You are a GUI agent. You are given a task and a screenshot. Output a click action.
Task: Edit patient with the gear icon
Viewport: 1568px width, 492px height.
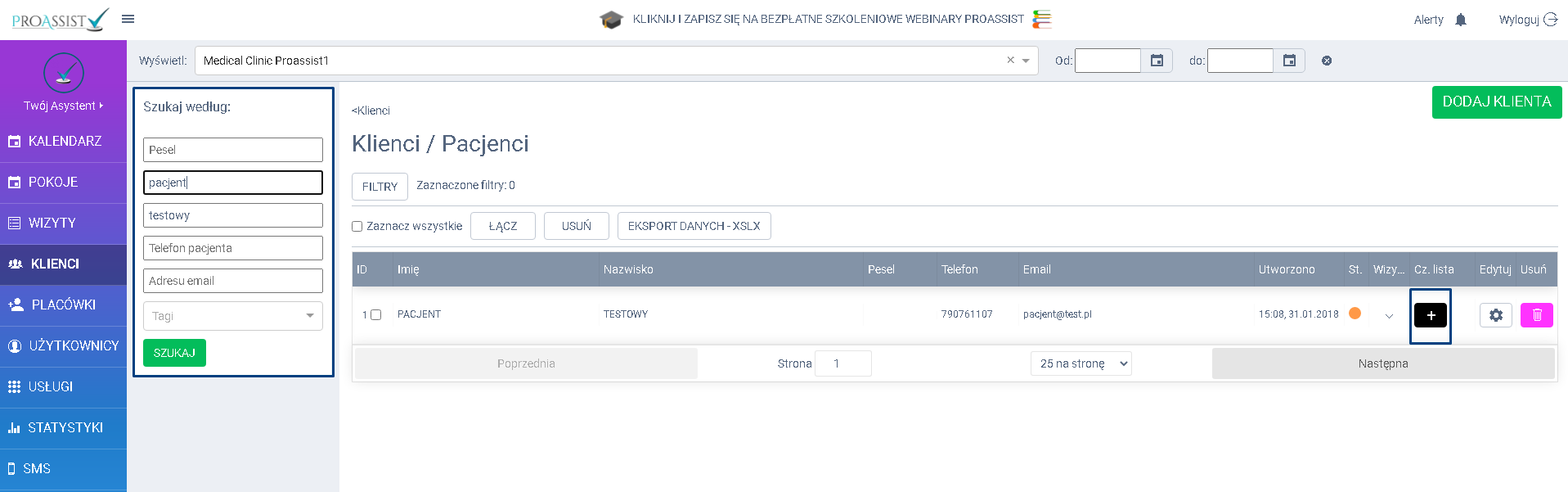click(1496, 315)
